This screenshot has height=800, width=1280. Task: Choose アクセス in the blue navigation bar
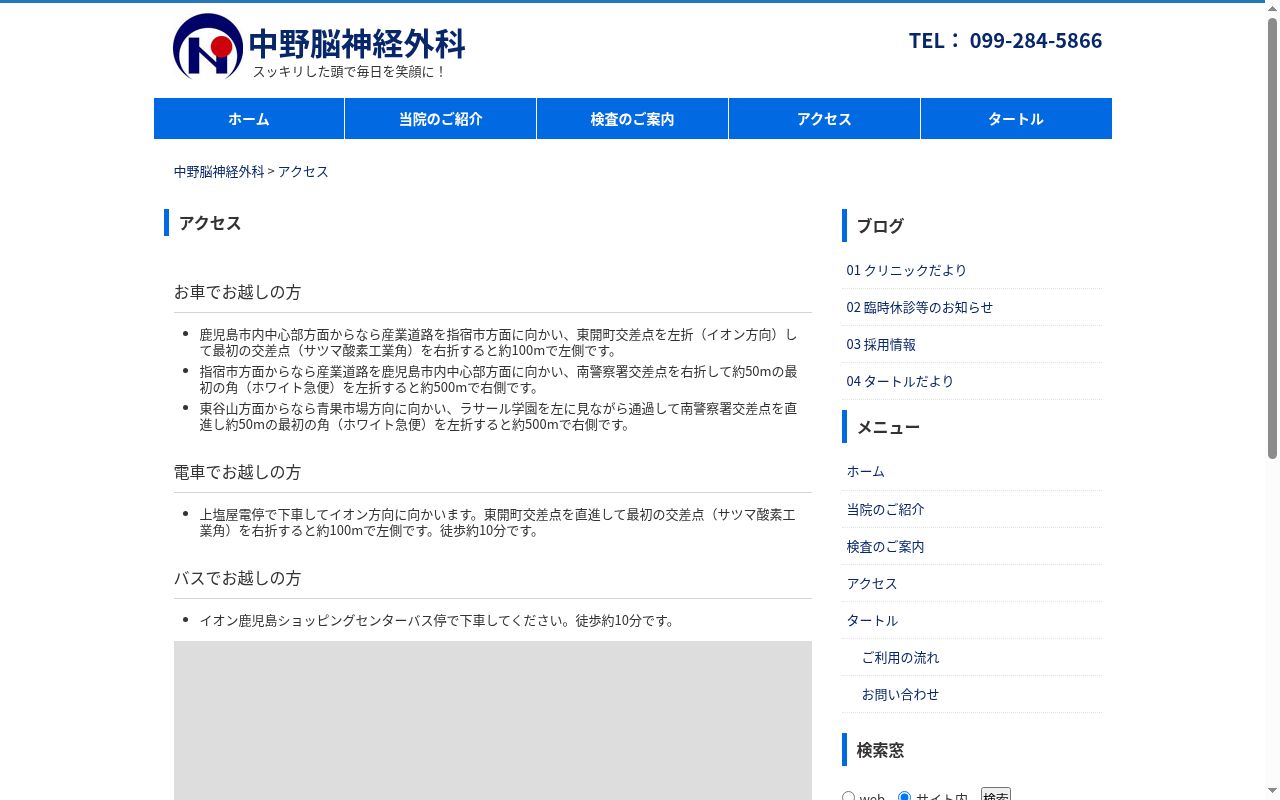(825, 118)
